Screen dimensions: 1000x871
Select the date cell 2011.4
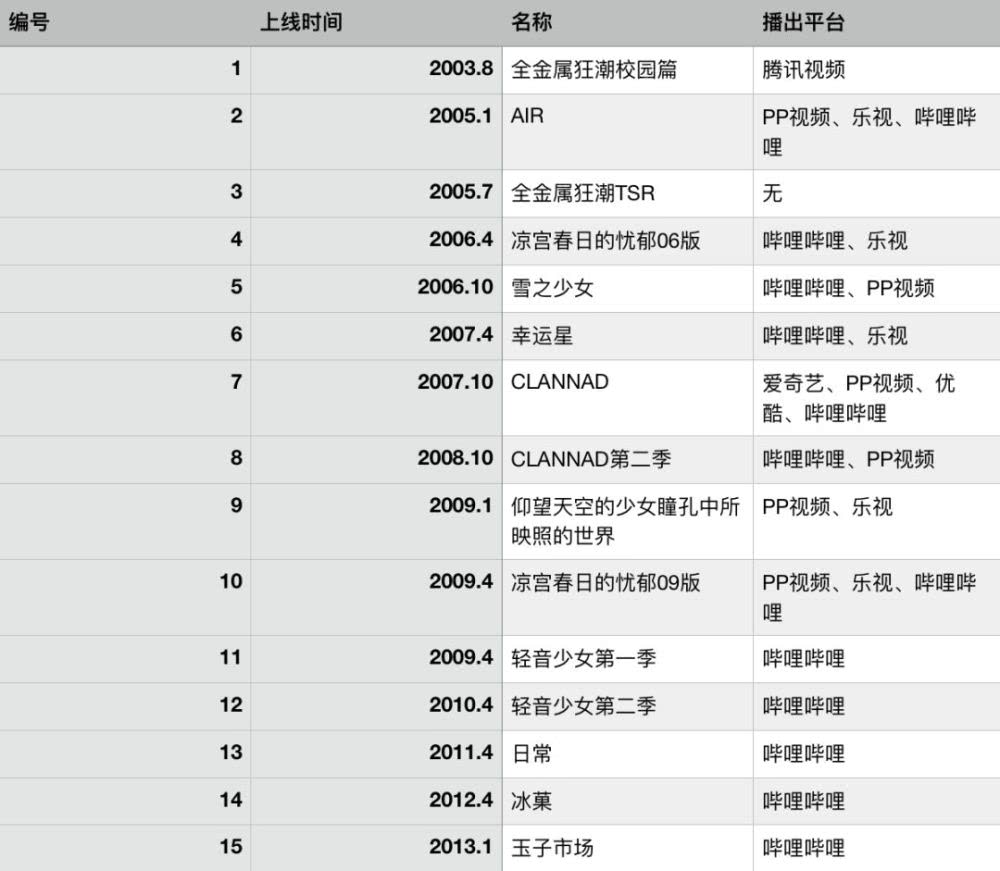pos(376,754)
